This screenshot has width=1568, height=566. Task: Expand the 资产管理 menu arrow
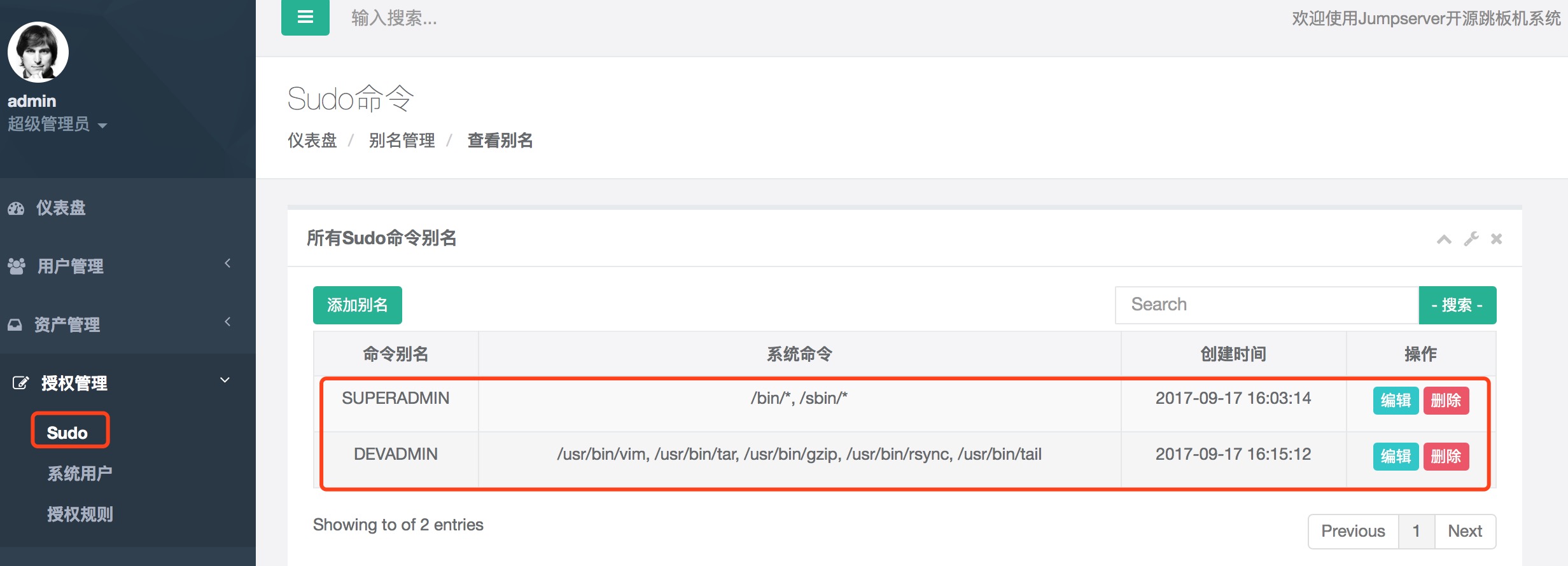227,322
